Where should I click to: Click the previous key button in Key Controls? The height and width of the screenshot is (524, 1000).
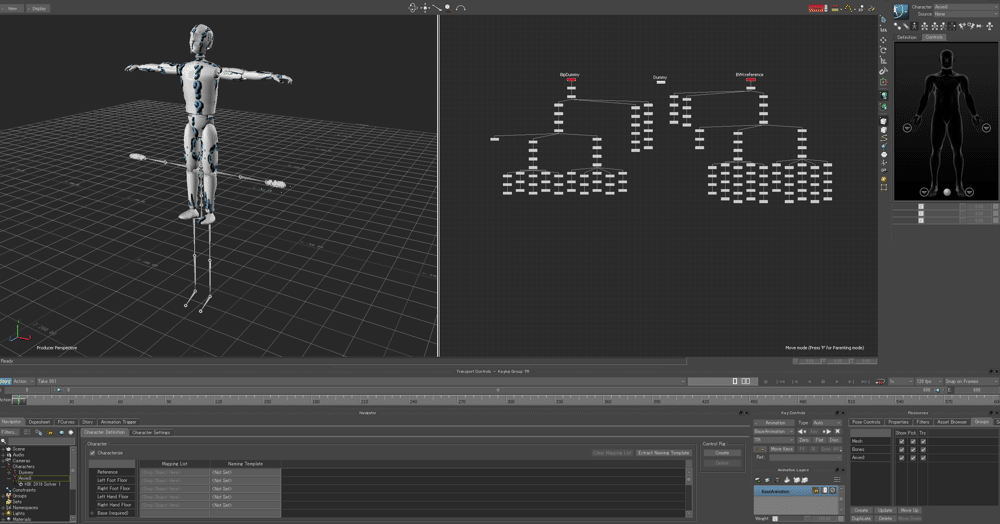pyautogui.click(x=802, y=432)
